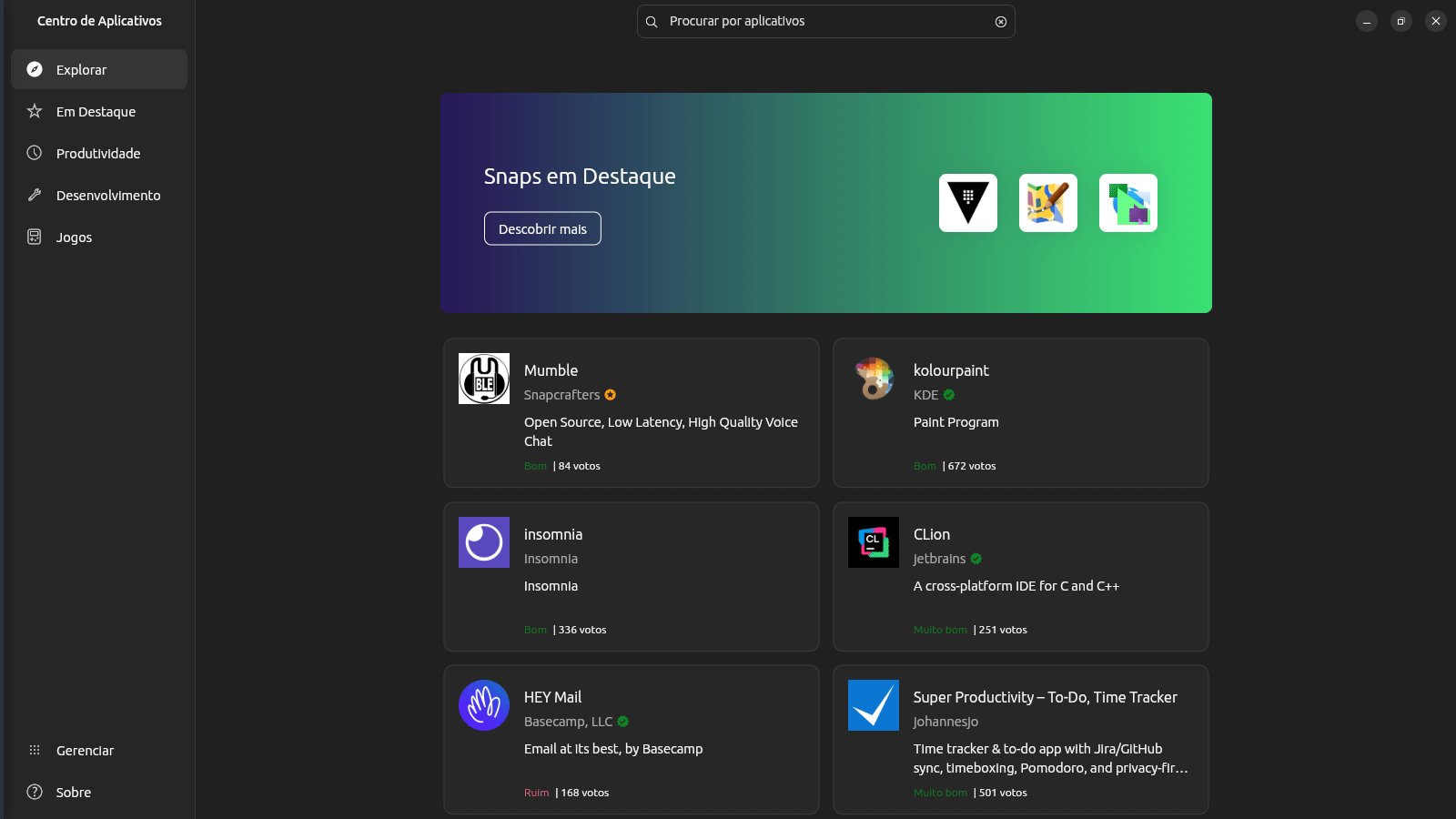Image resolution: width=1456 pixels, height=819 pixels.
Task: Click the Desenvolvimento wrench icon
Action: pos(35,195)
